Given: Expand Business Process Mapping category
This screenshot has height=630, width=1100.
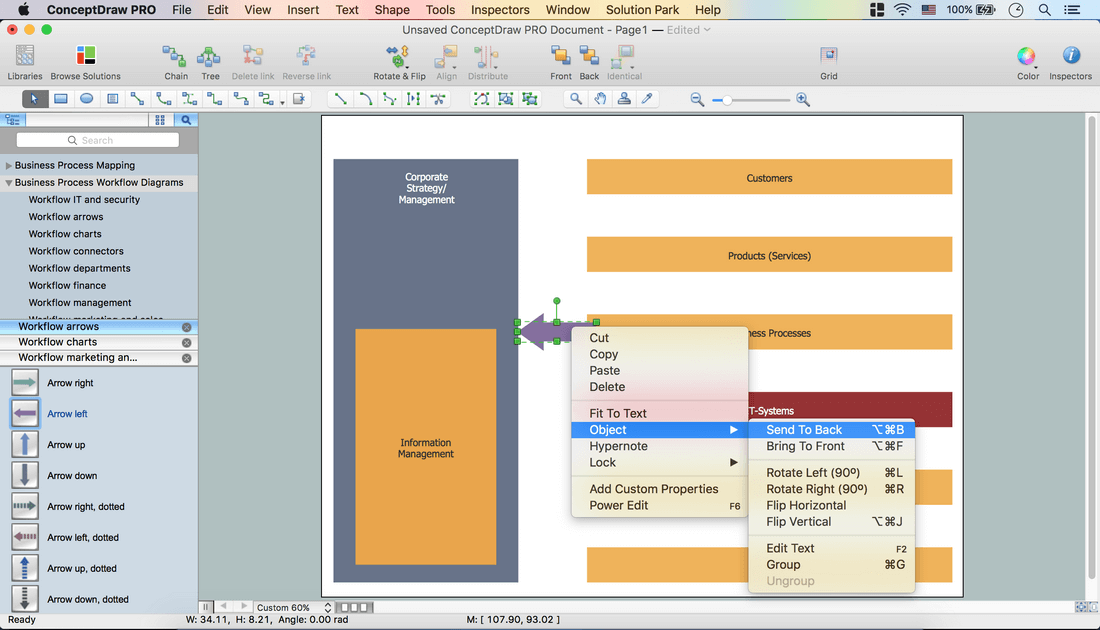Looking at the screenshot, I should coord(9,166).
